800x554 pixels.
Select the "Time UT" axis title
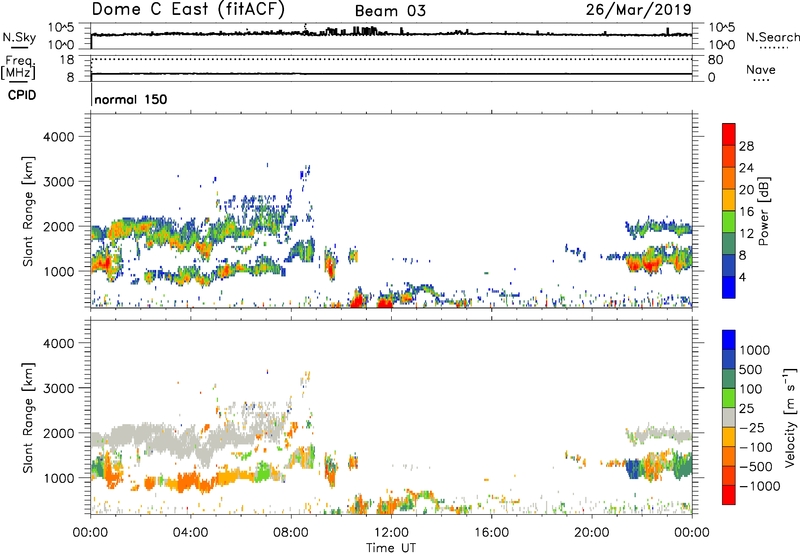click(391, 548)
